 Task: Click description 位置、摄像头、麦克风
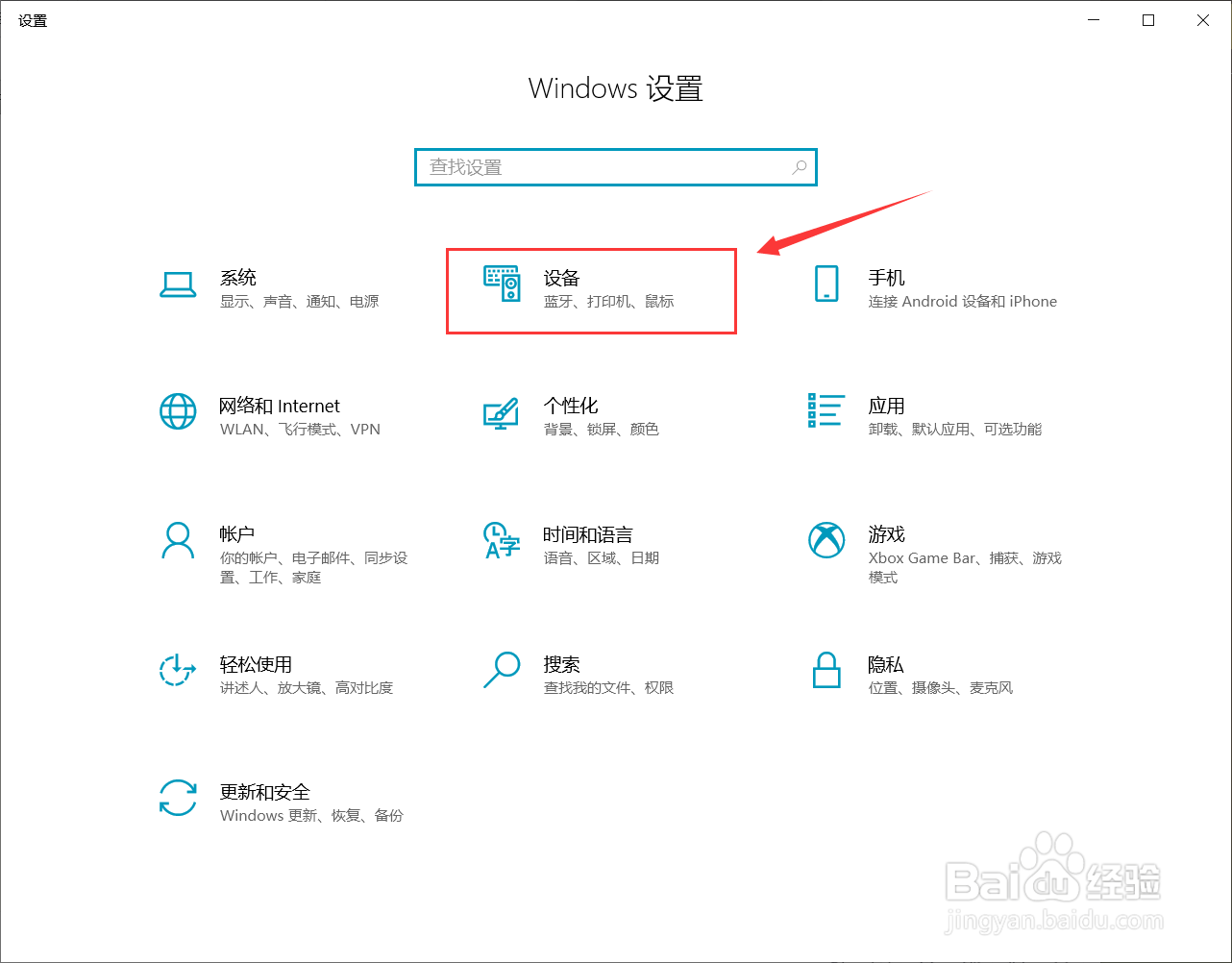coord(941,688)
